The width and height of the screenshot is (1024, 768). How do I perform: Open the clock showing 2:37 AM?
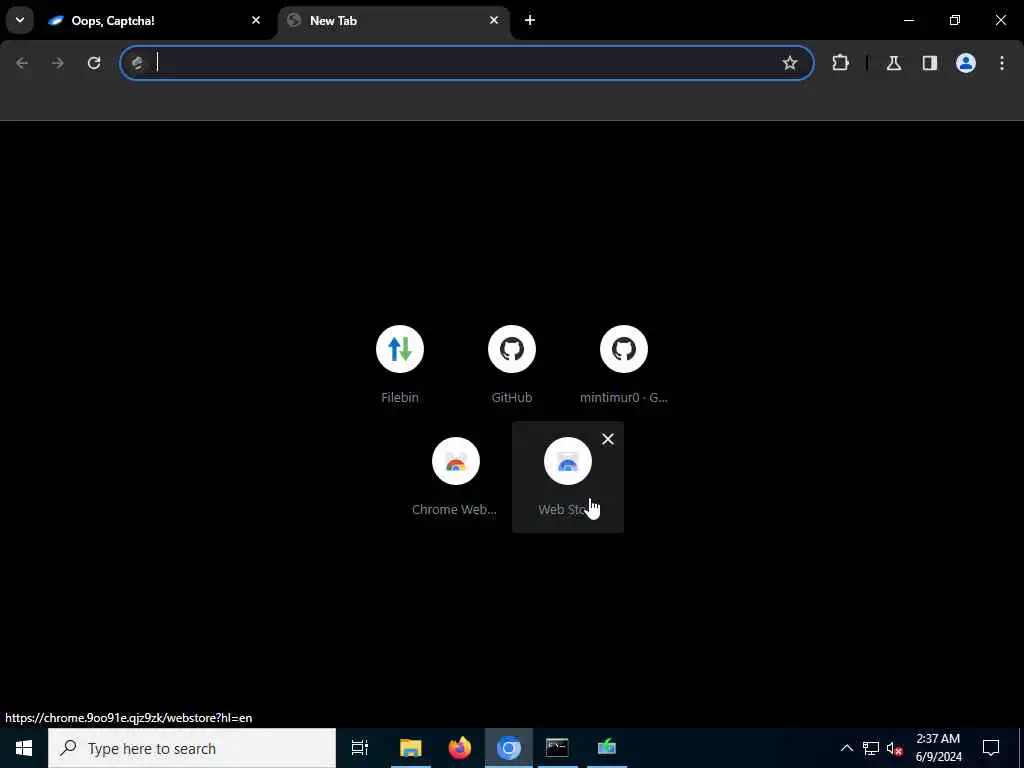tap(938, 748)
